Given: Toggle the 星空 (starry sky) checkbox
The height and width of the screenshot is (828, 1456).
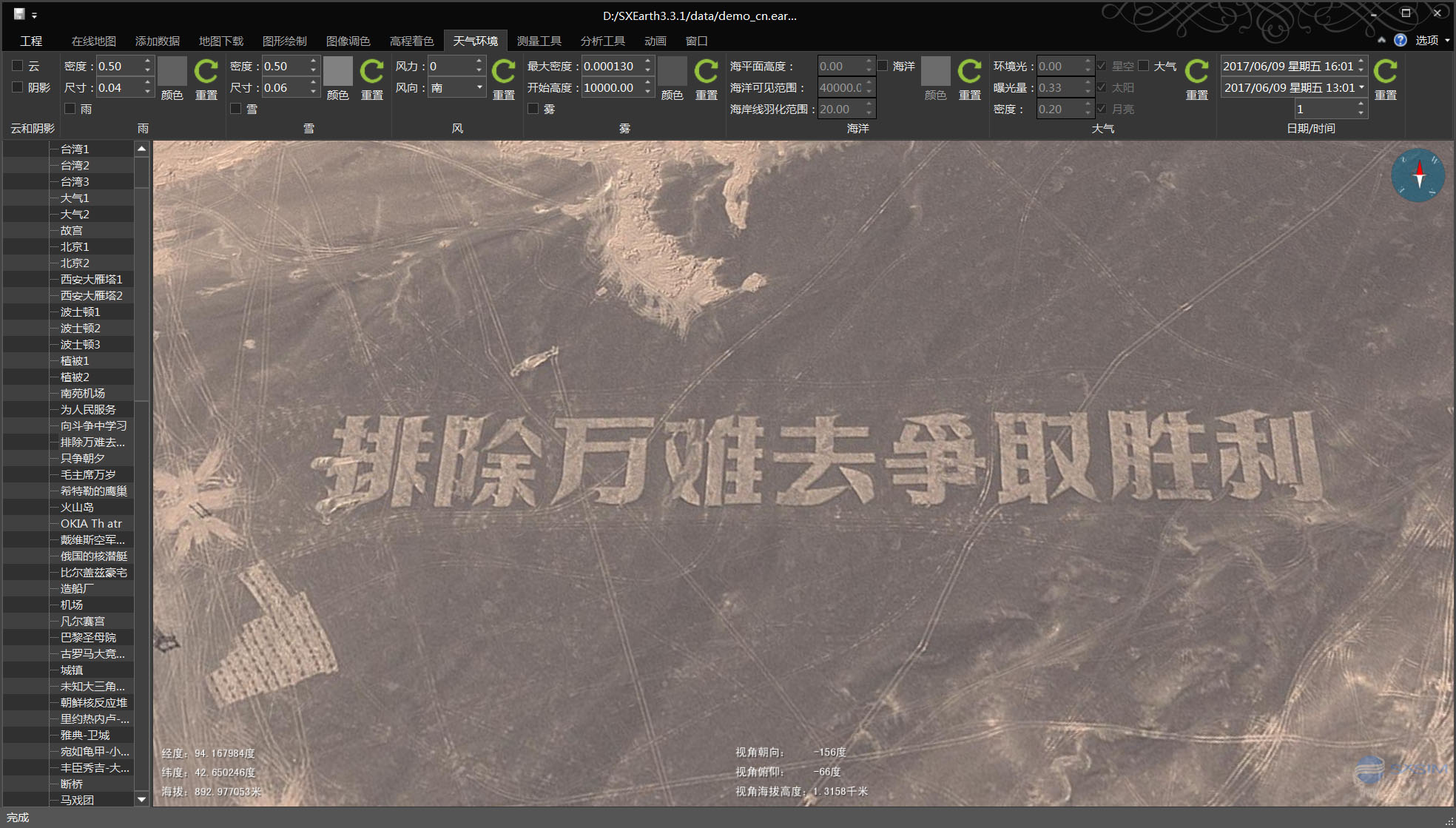Looking at the screenshot, I should pos(1102,66).
